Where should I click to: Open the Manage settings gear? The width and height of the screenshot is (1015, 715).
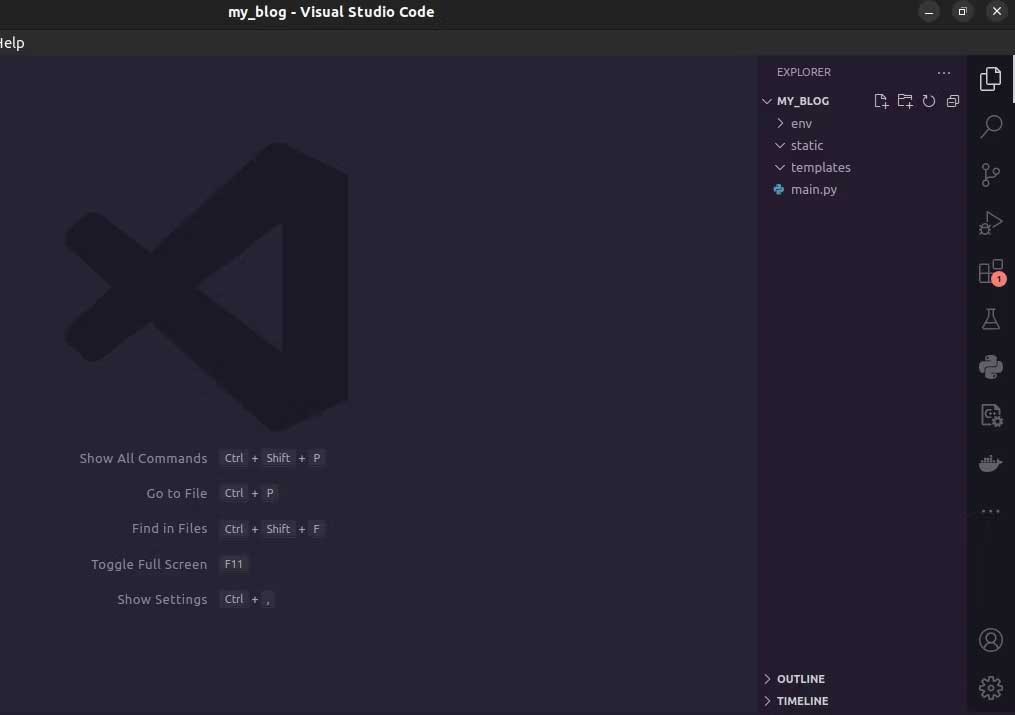(990, 687)
